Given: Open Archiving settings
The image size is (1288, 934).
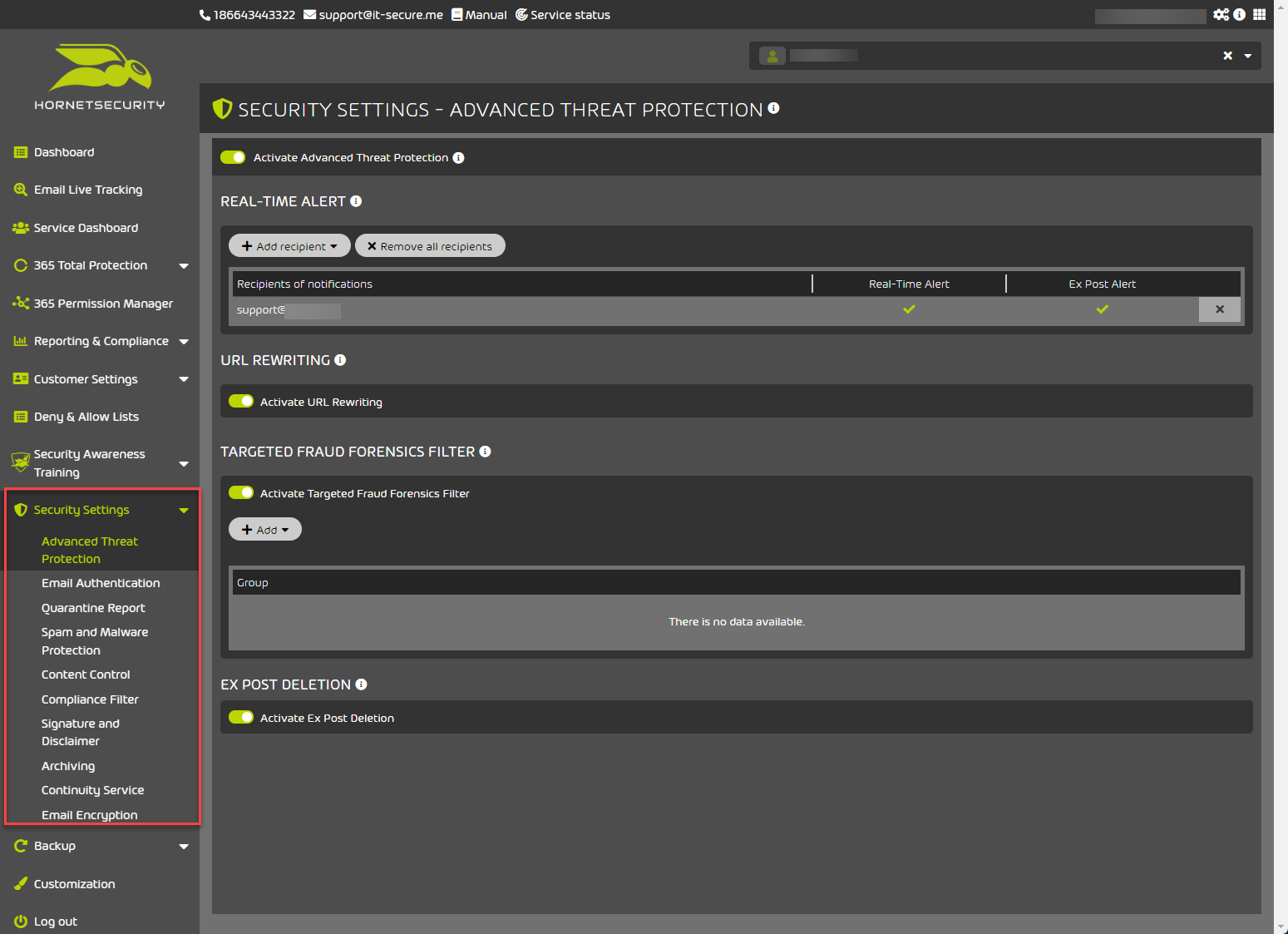Looking at the screenshot, I should click(x=68, y=766).
